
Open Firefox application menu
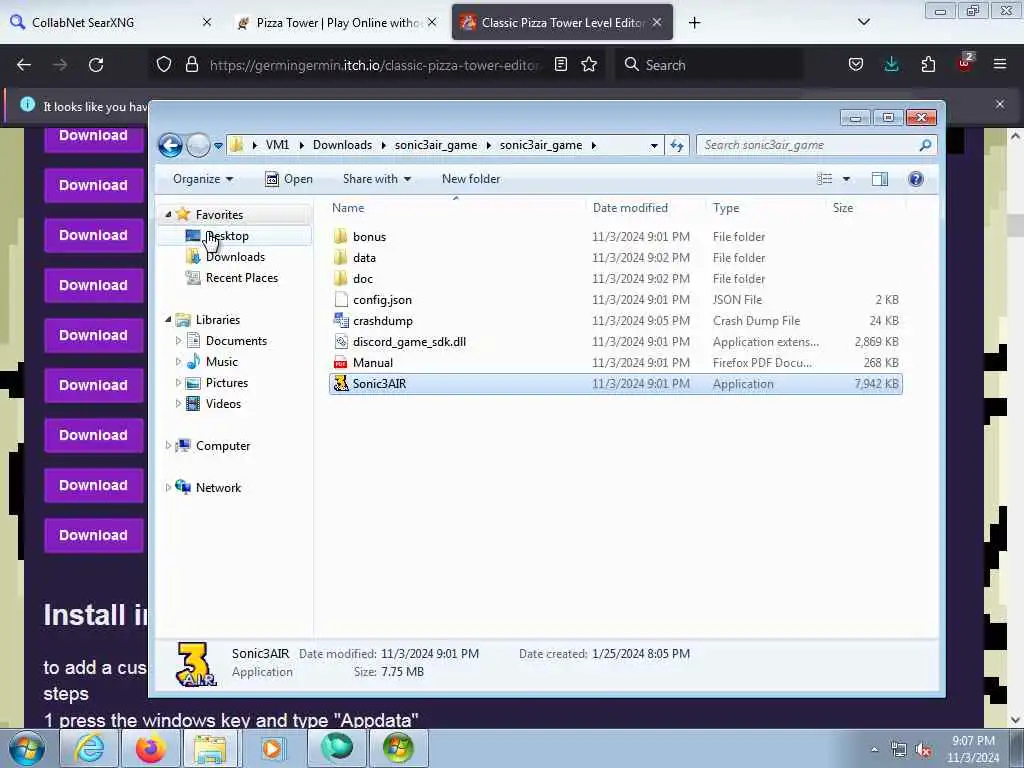click(1000, 65)
